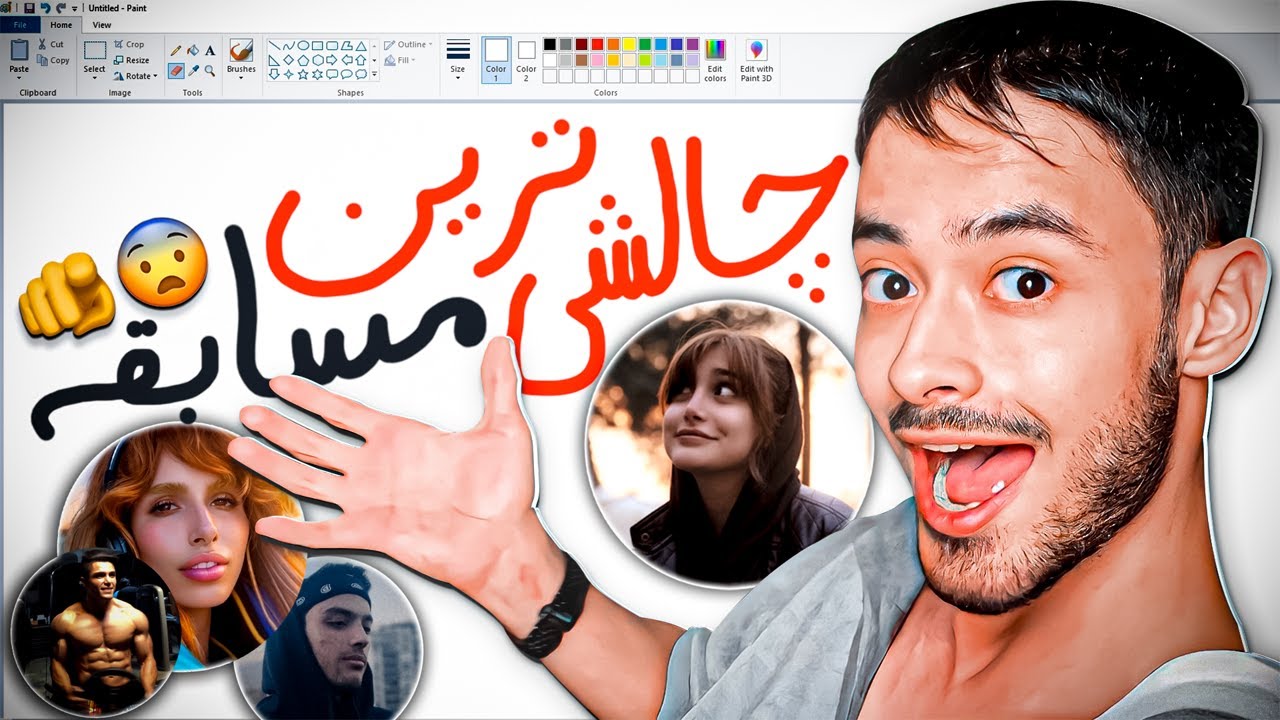Choose the Oval shape
Image resolution: width=1280 pixels, height=720 pixels.
coord(302,45)
